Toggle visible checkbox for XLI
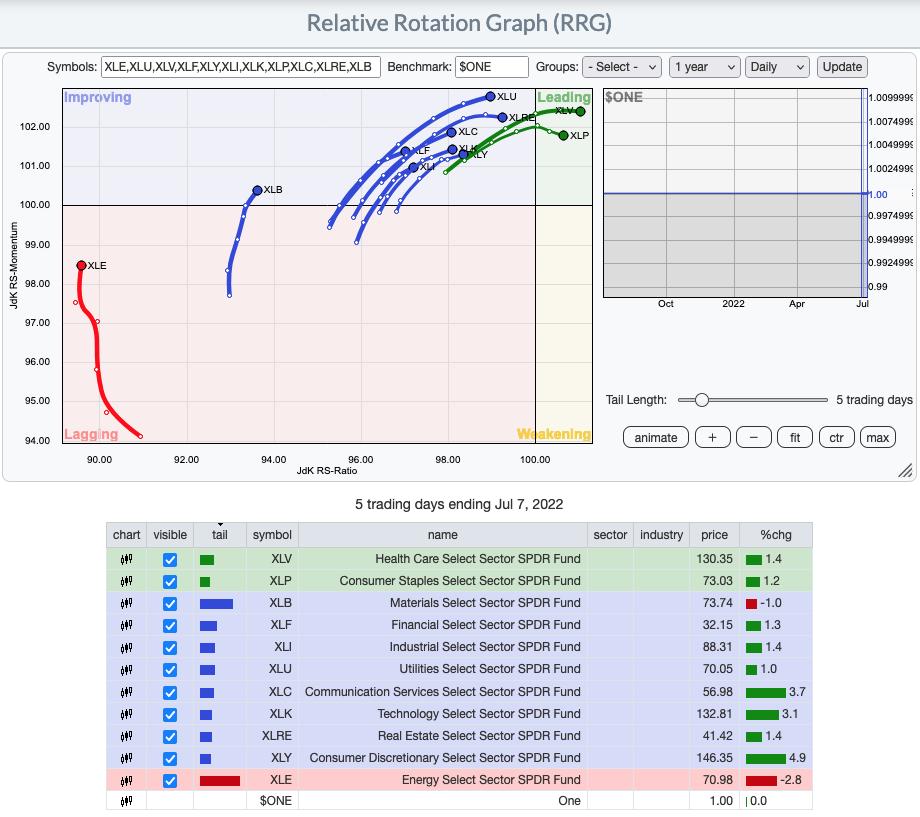The width and height of the screenshot is (920, 817). (170, 648)
